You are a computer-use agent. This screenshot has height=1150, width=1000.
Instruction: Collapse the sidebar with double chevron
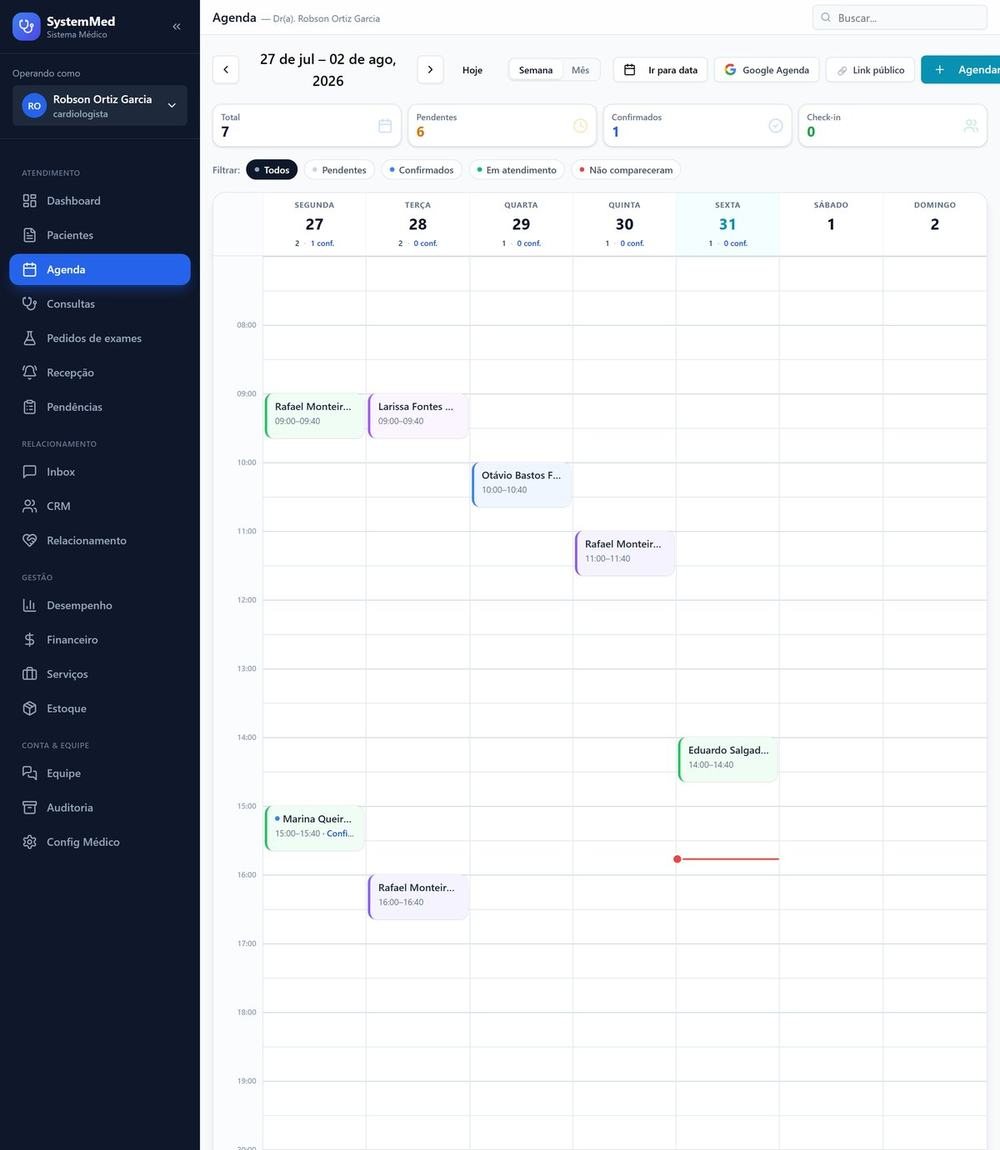click(177, 26)
